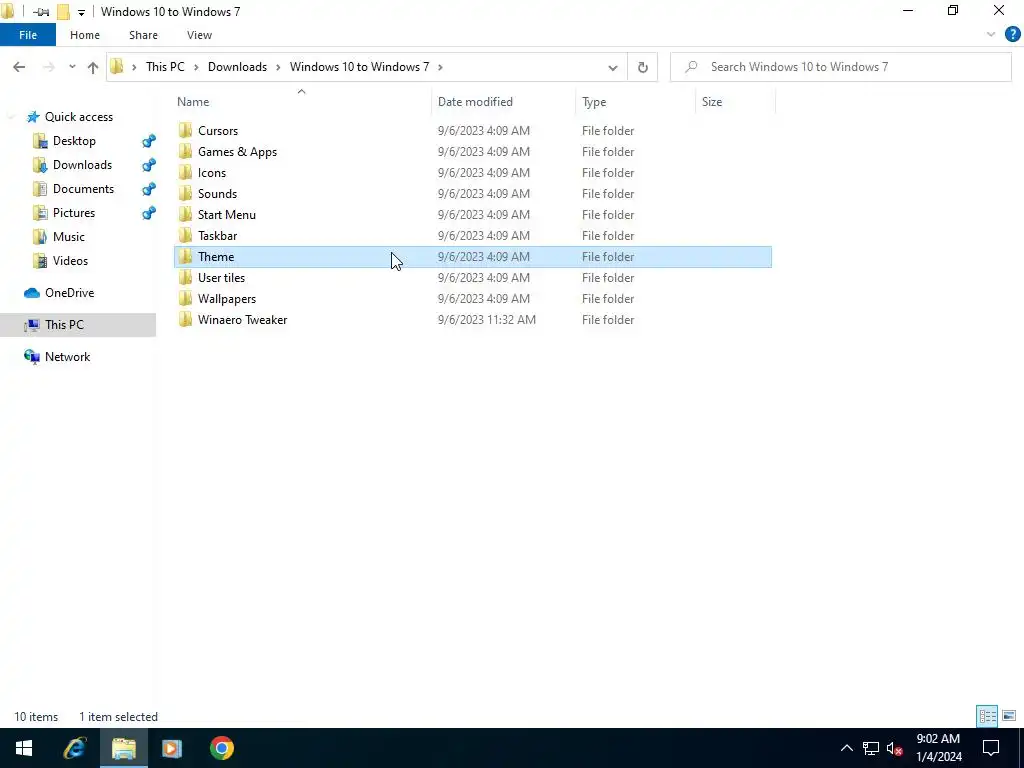1024x768 pixels.
Task: Expand root breadcrumb chevron before This PC
Action: [x=134, y=67]
